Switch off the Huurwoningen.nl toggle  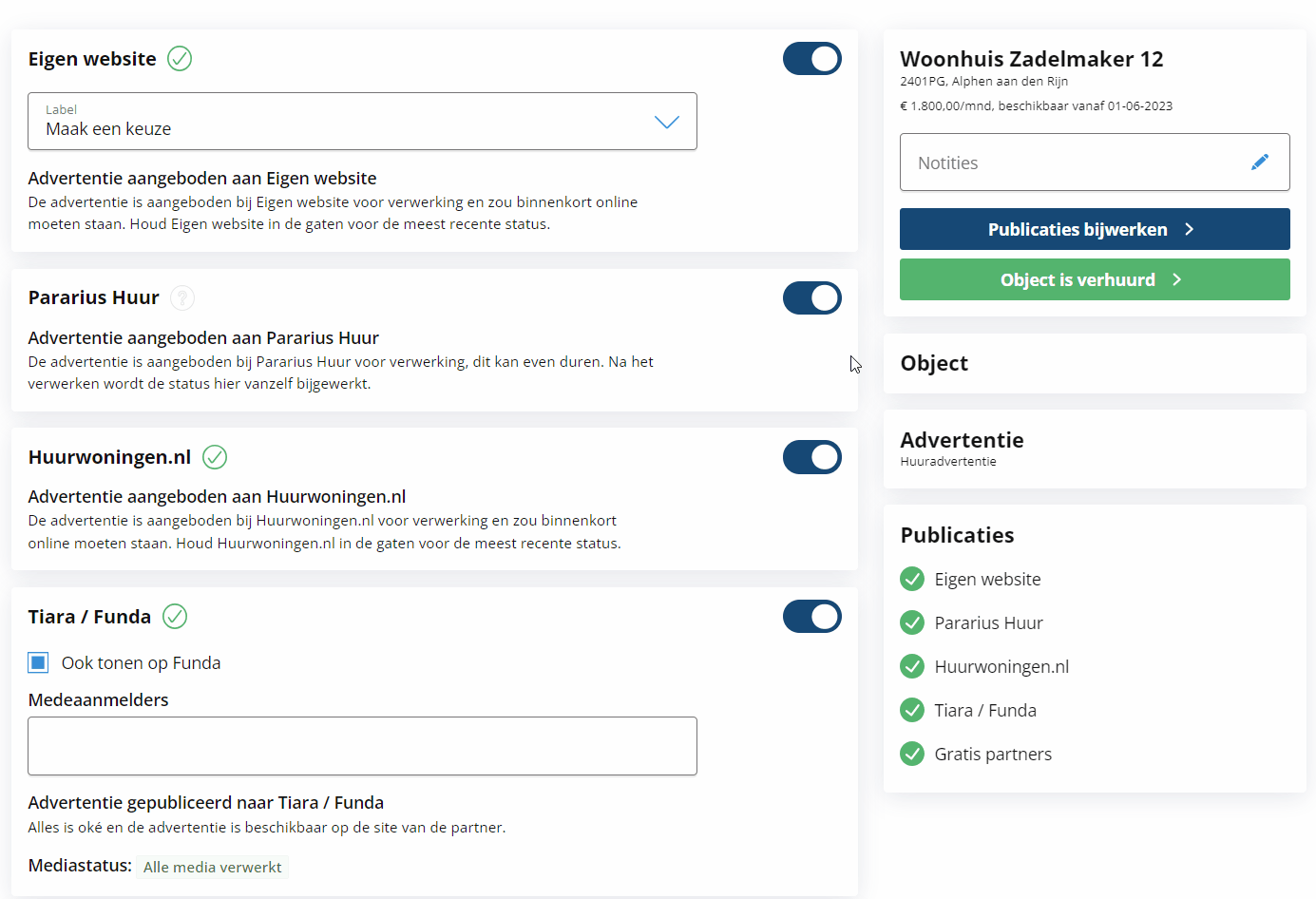(x=812, y=457)
